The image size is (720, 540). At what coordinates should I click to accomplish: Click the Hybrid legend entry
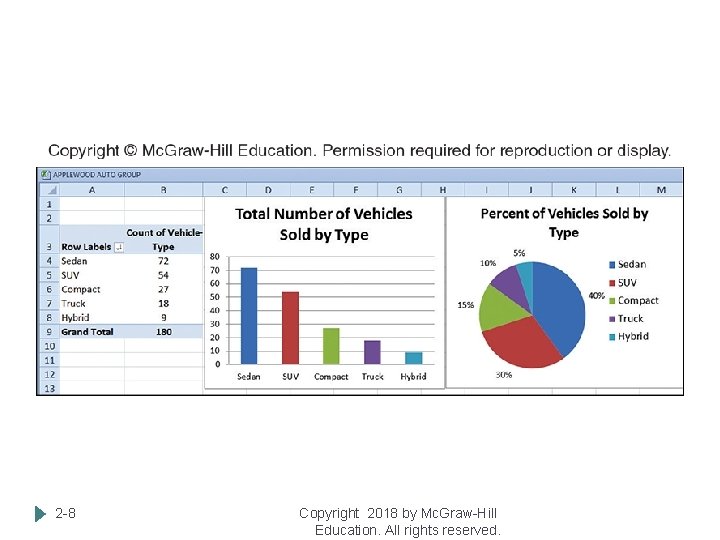tap(629, 337)
